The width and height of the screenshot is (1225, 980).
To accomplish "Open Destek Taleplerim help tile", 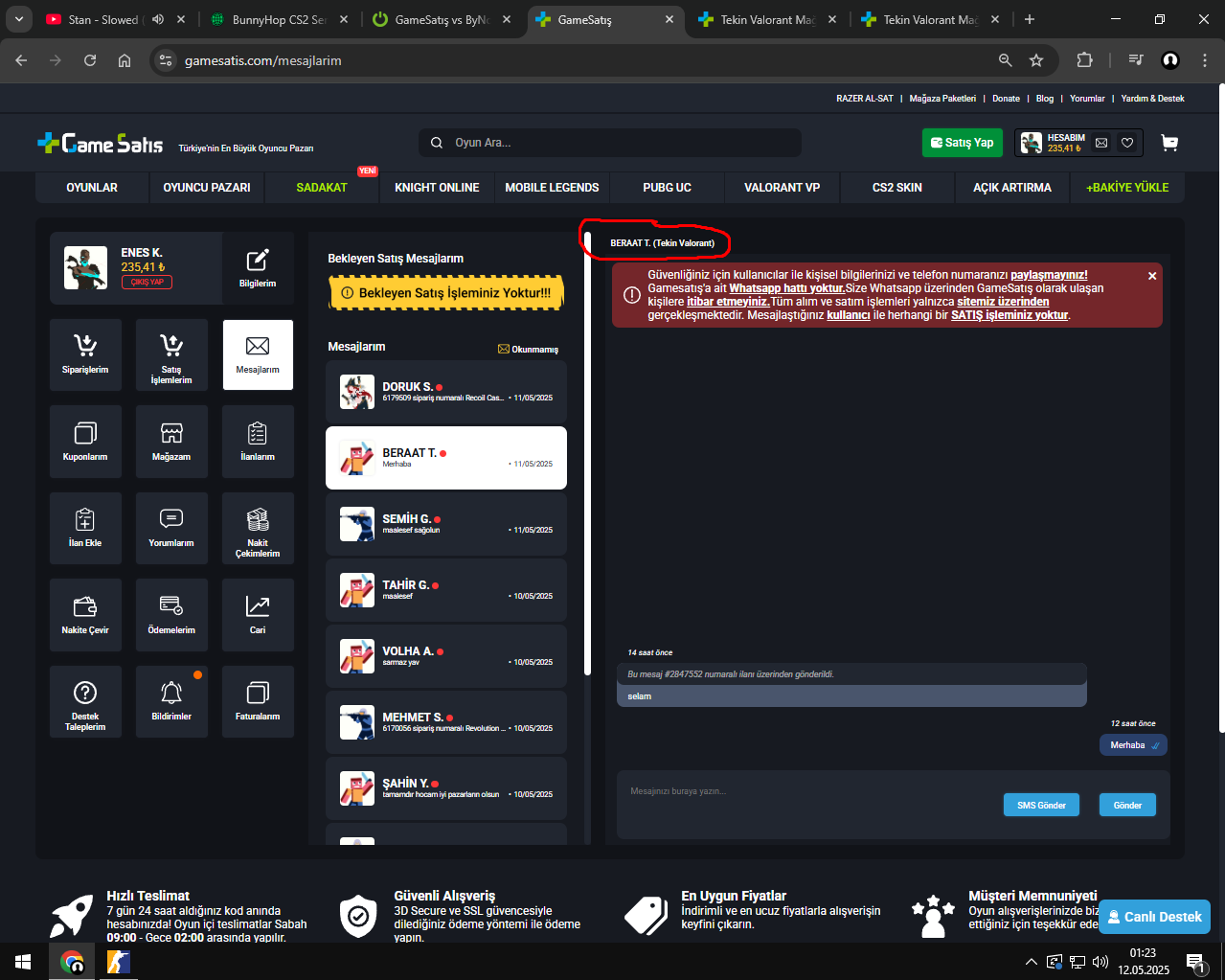I will tap(85, 701).
